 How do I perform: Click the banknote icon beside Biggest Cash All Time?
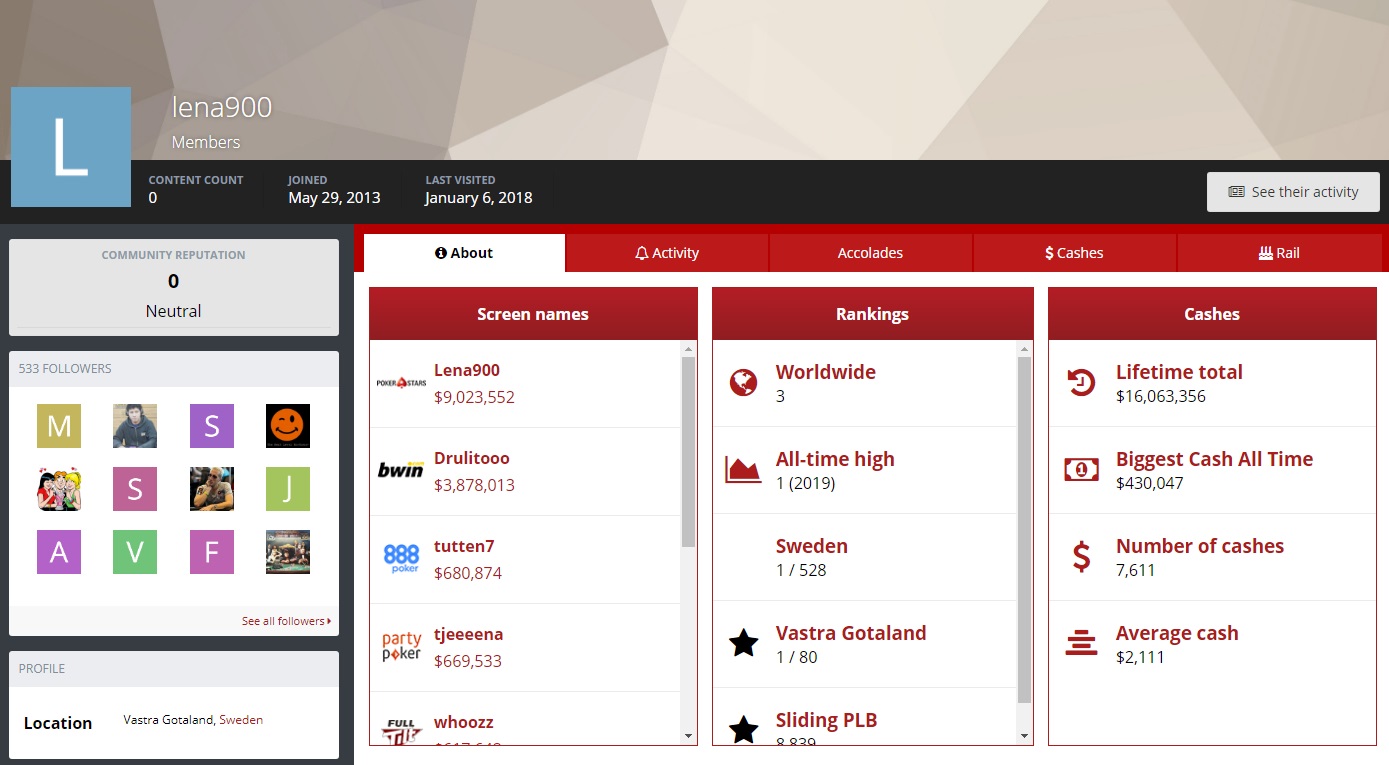tap(1081, 469)
